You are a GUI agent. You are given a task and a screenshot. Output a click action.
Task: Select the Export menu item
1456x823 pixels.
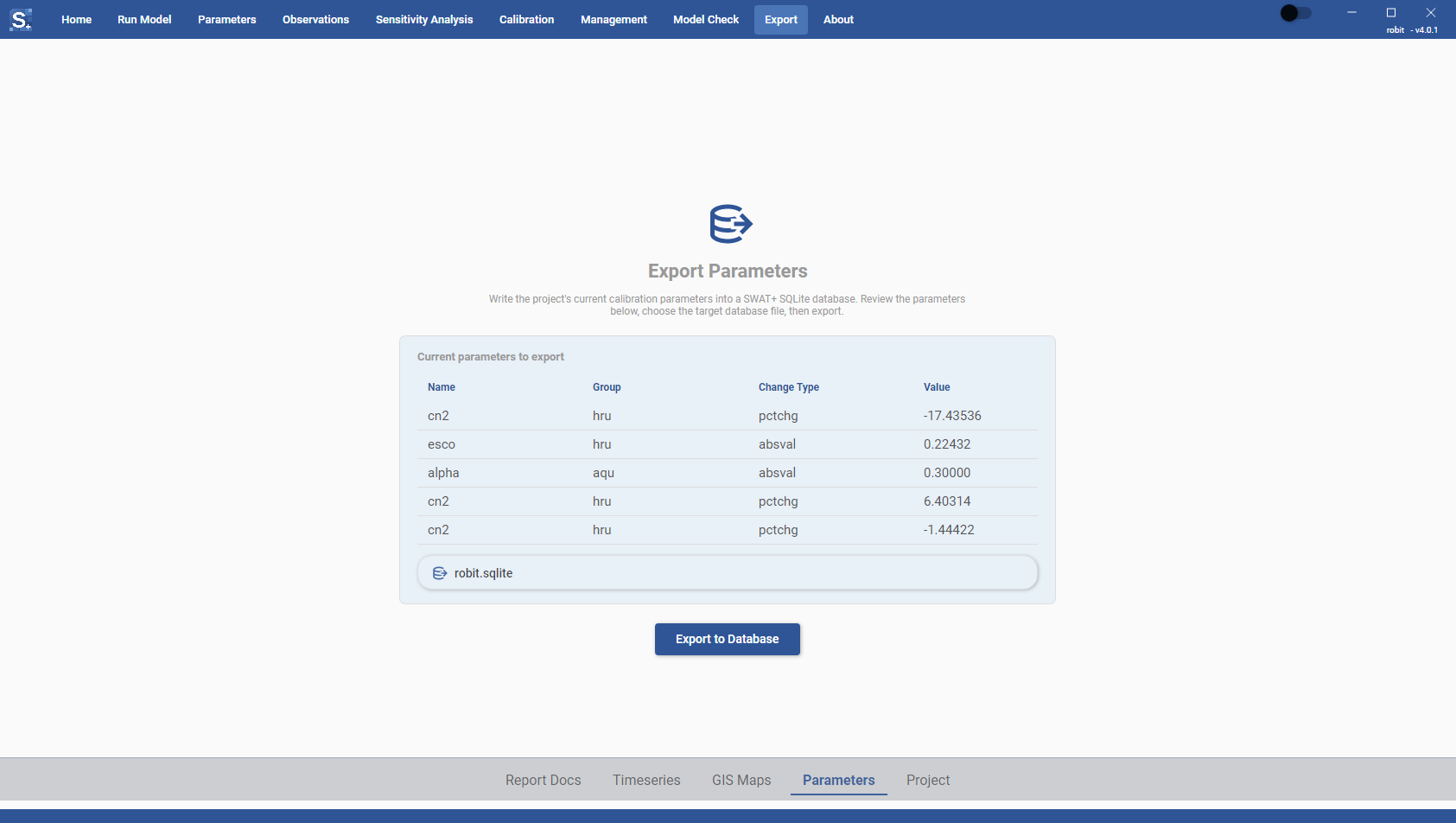pyautogui.click(x=781, y=20)
